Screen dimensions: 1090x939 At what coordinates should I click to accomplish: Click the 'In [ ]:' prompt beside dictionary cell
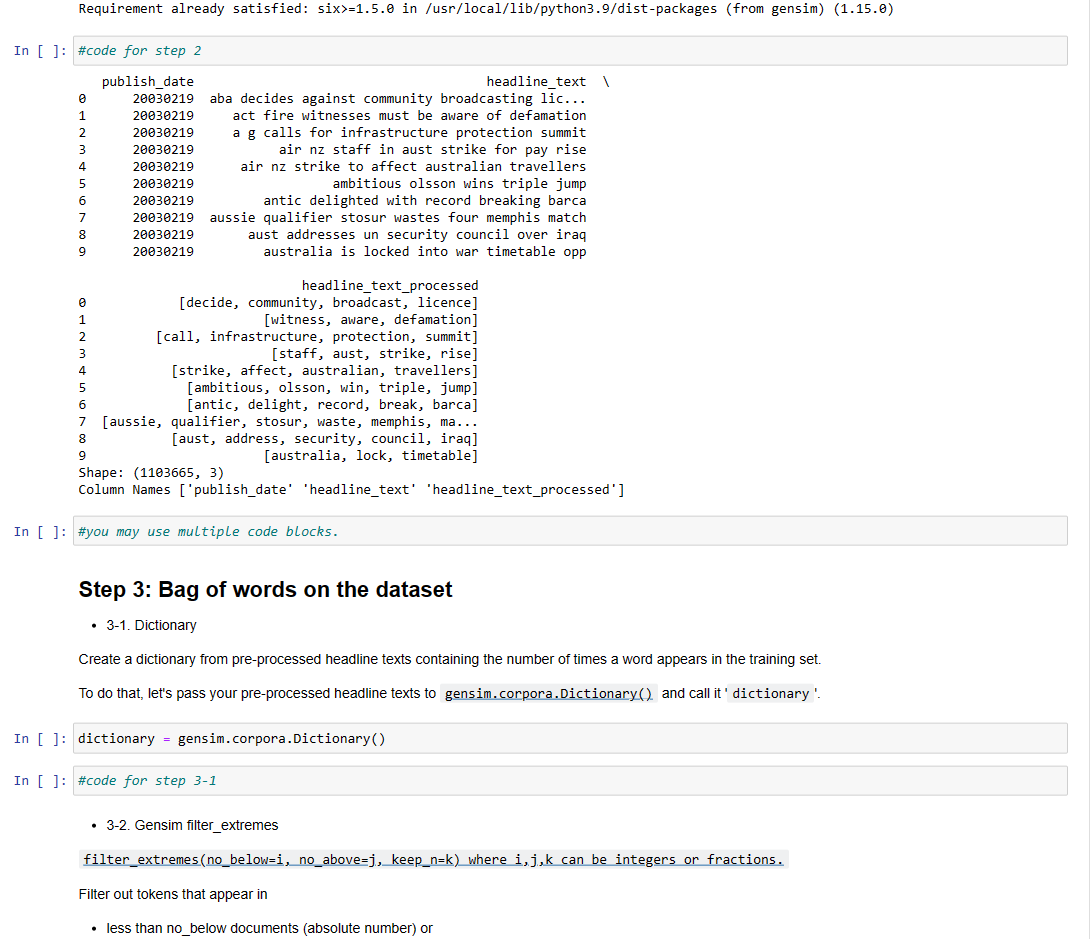point(40,738)
